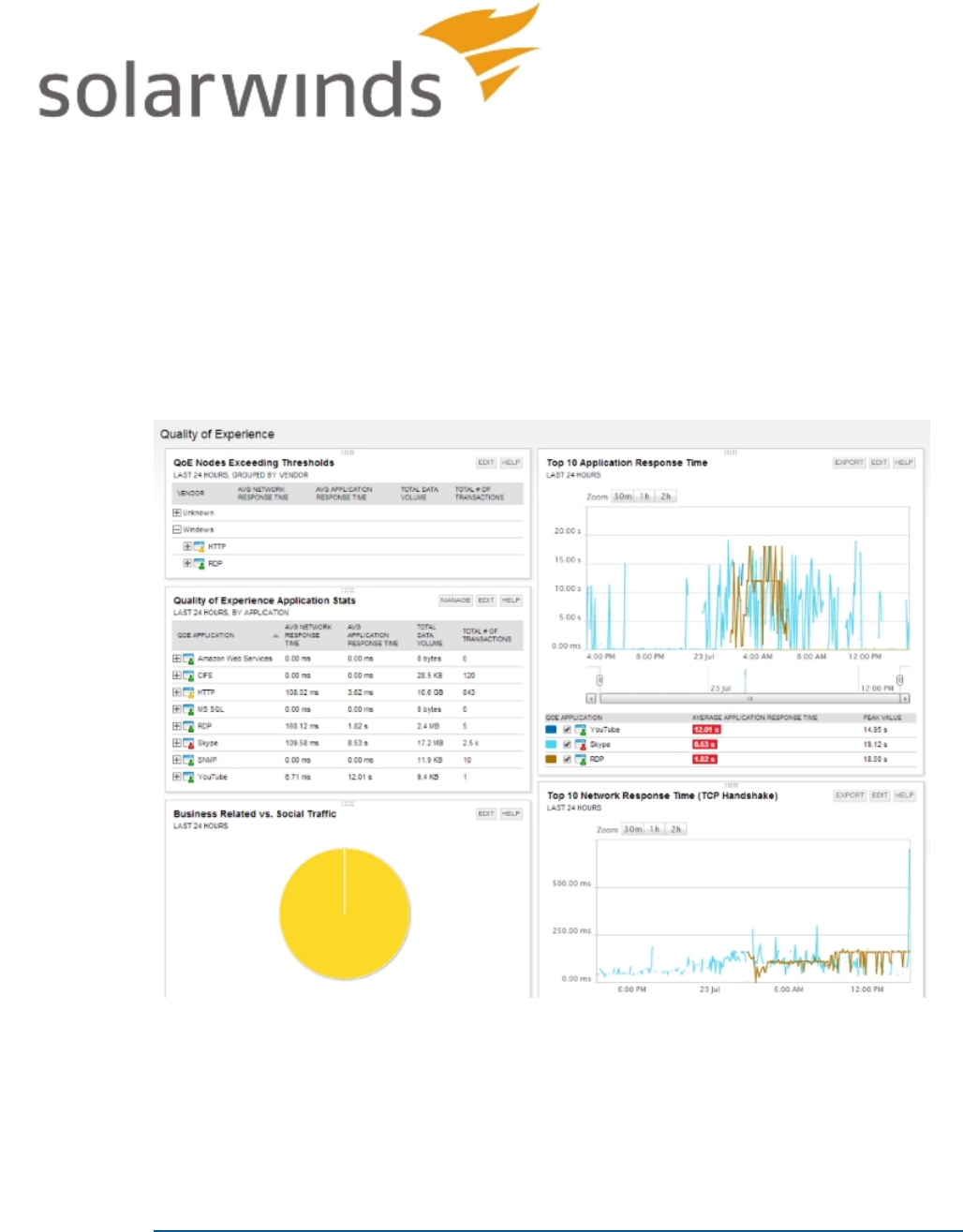Viewport: 963px width, 1232px height.
Task: Uncheck the Skype series checkbox in legend
Action: pyautogui.click(x=567, y=745)
